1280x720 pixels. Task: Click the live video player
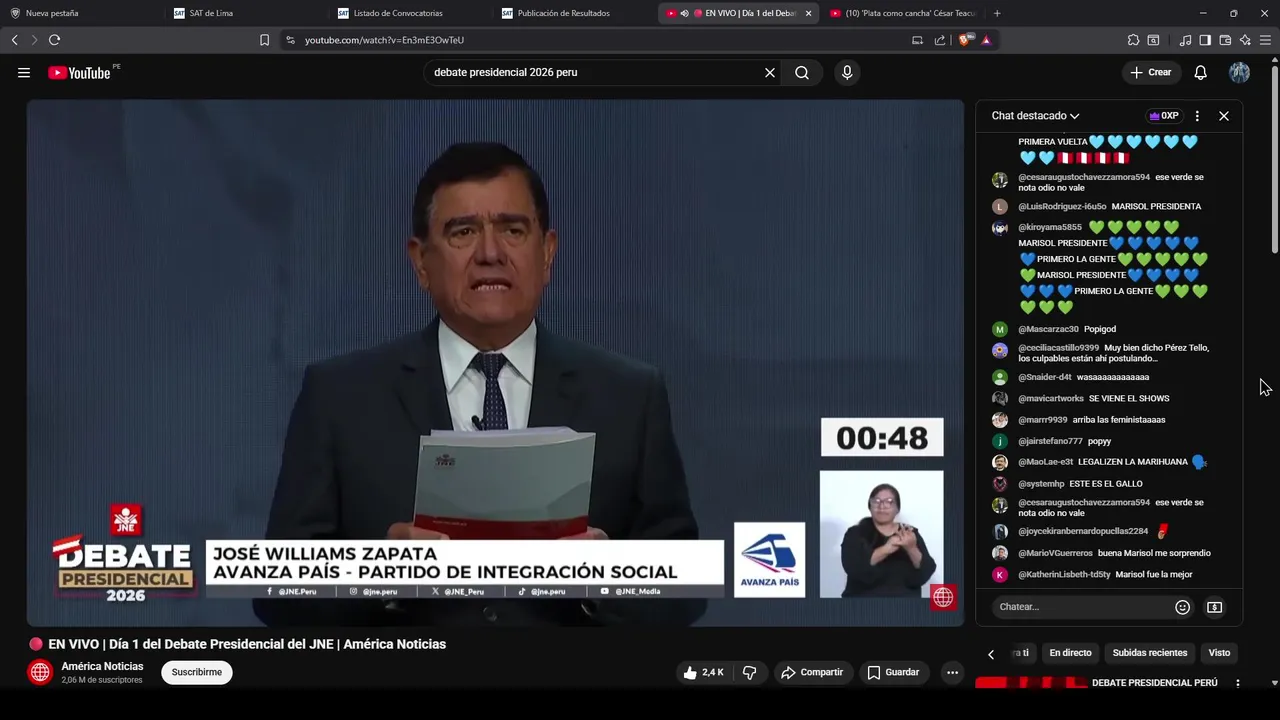point(495,362)
